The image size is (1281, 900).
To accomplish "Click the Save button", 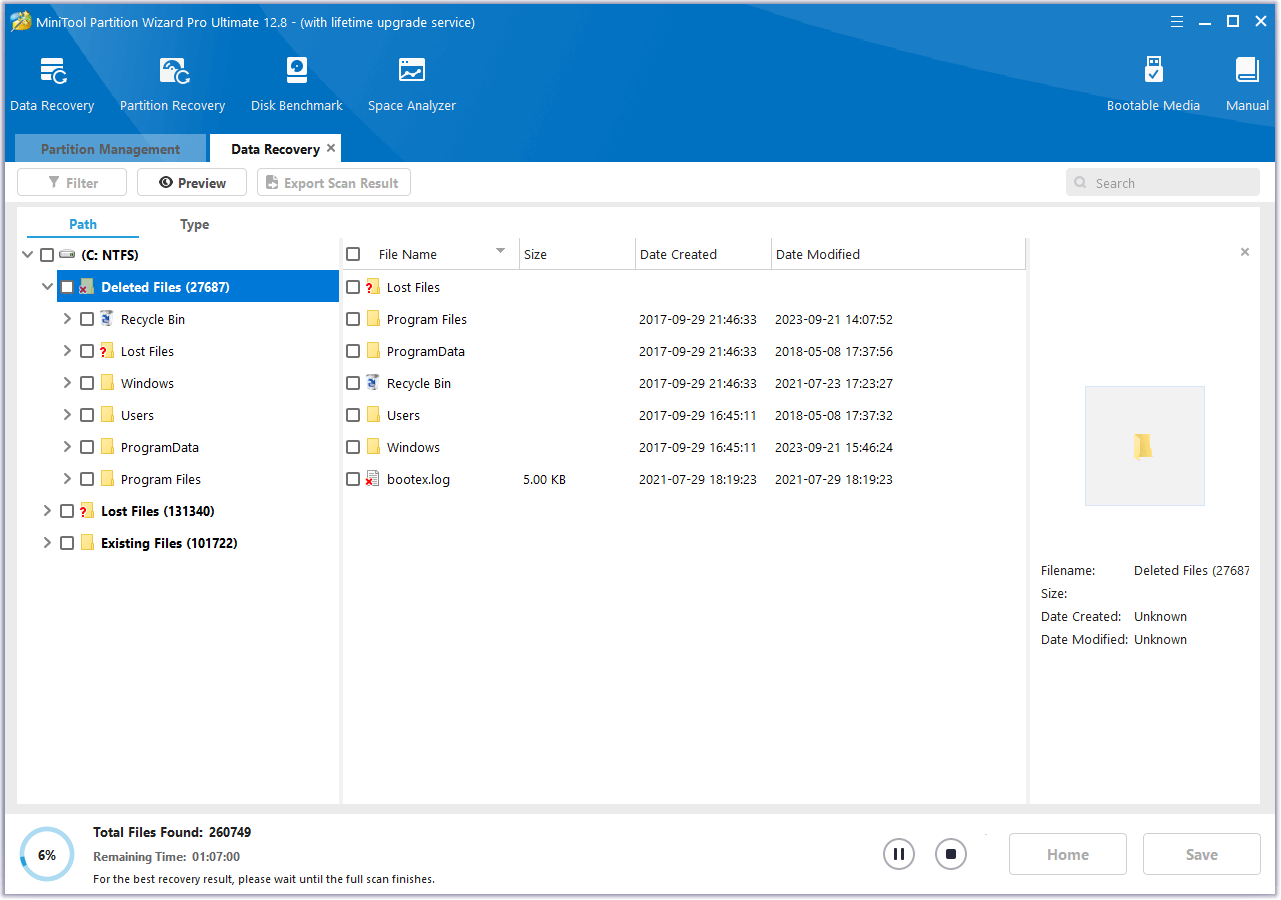I will click(x=1201, y=854).
